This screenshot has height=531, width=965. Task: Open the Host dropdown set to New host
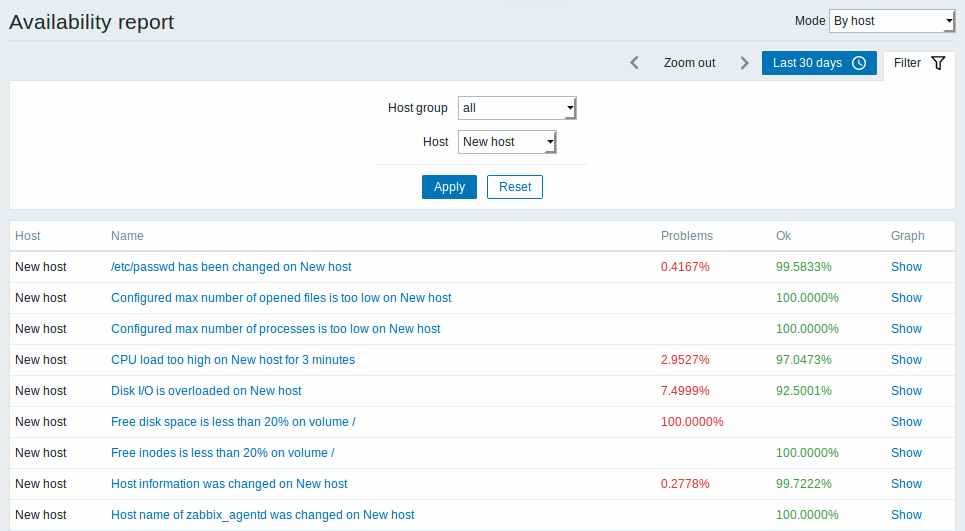507,142
